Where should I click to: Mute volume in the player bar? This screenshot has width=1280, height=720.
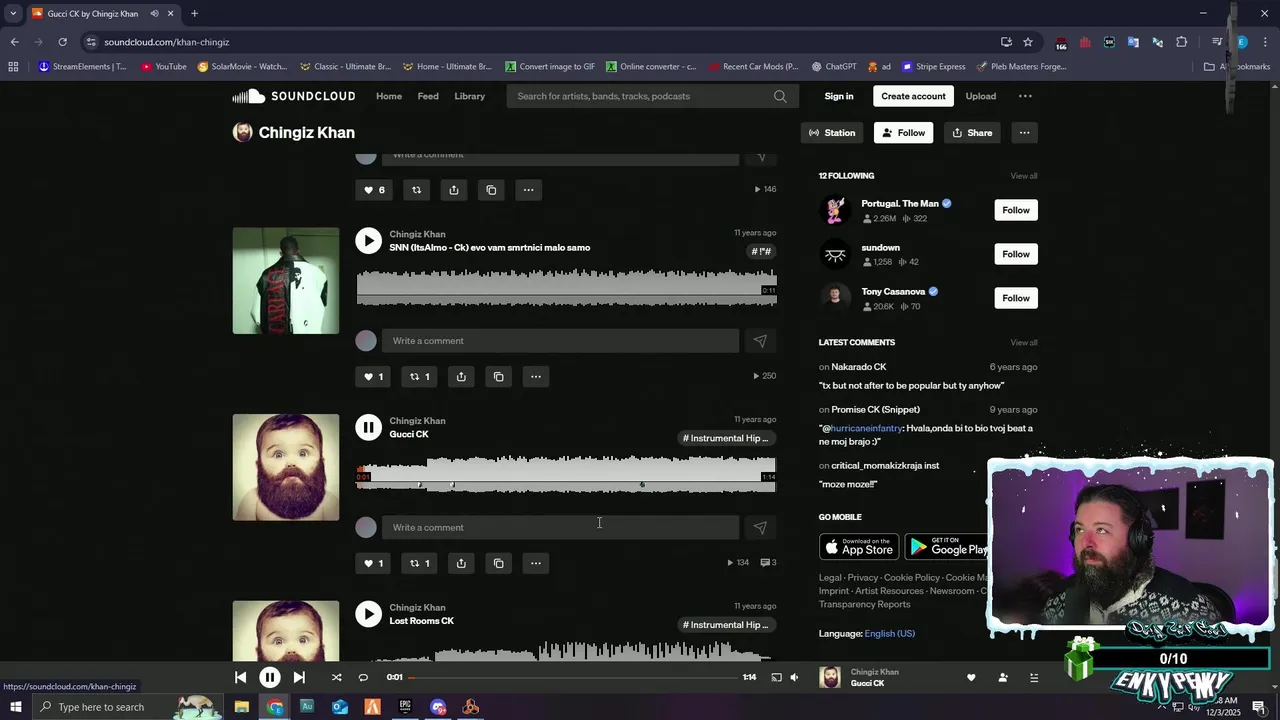(x=794, y=677)
